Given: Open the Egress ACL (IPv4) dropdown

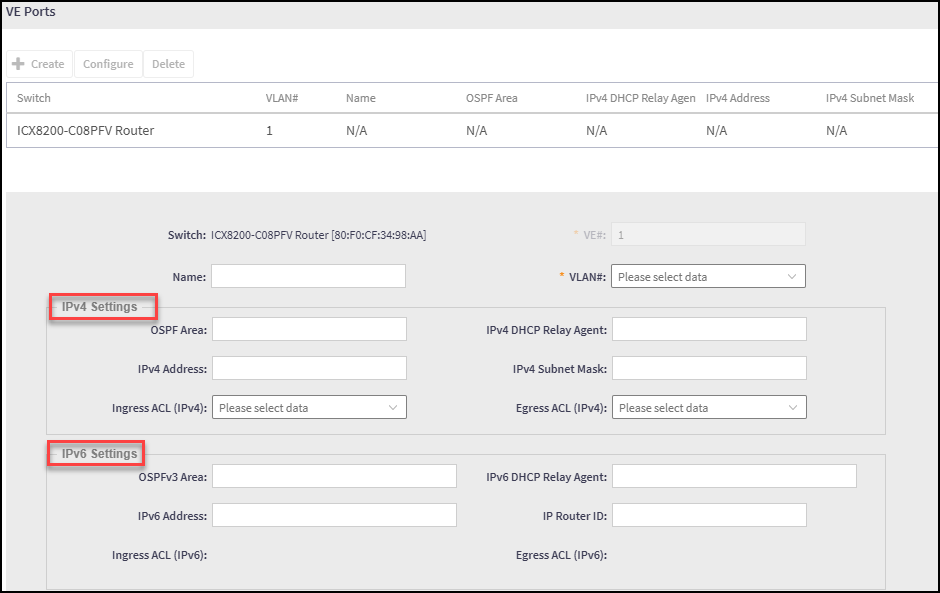Looking at the screenshot, I should coord(709,407).
